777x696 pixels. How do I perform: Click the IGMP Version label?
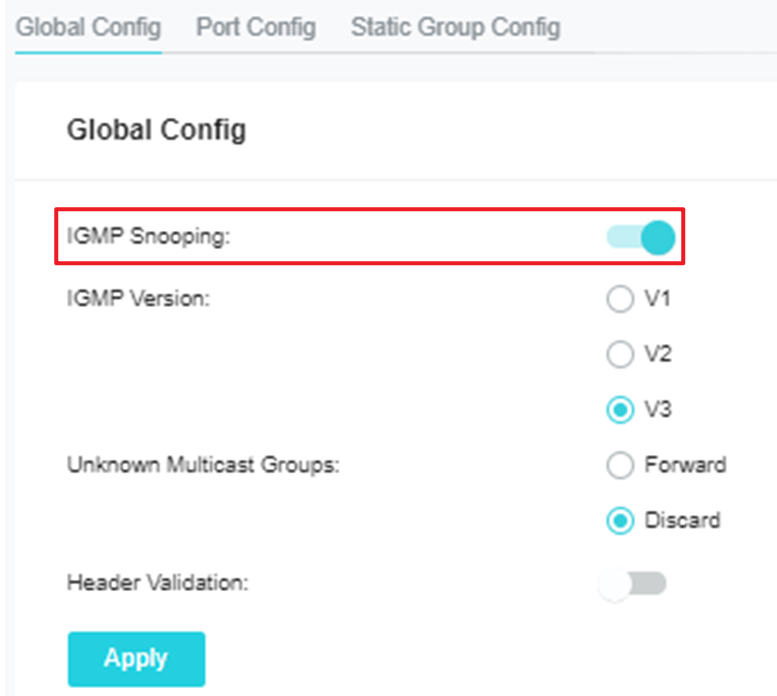pos(139,299)
